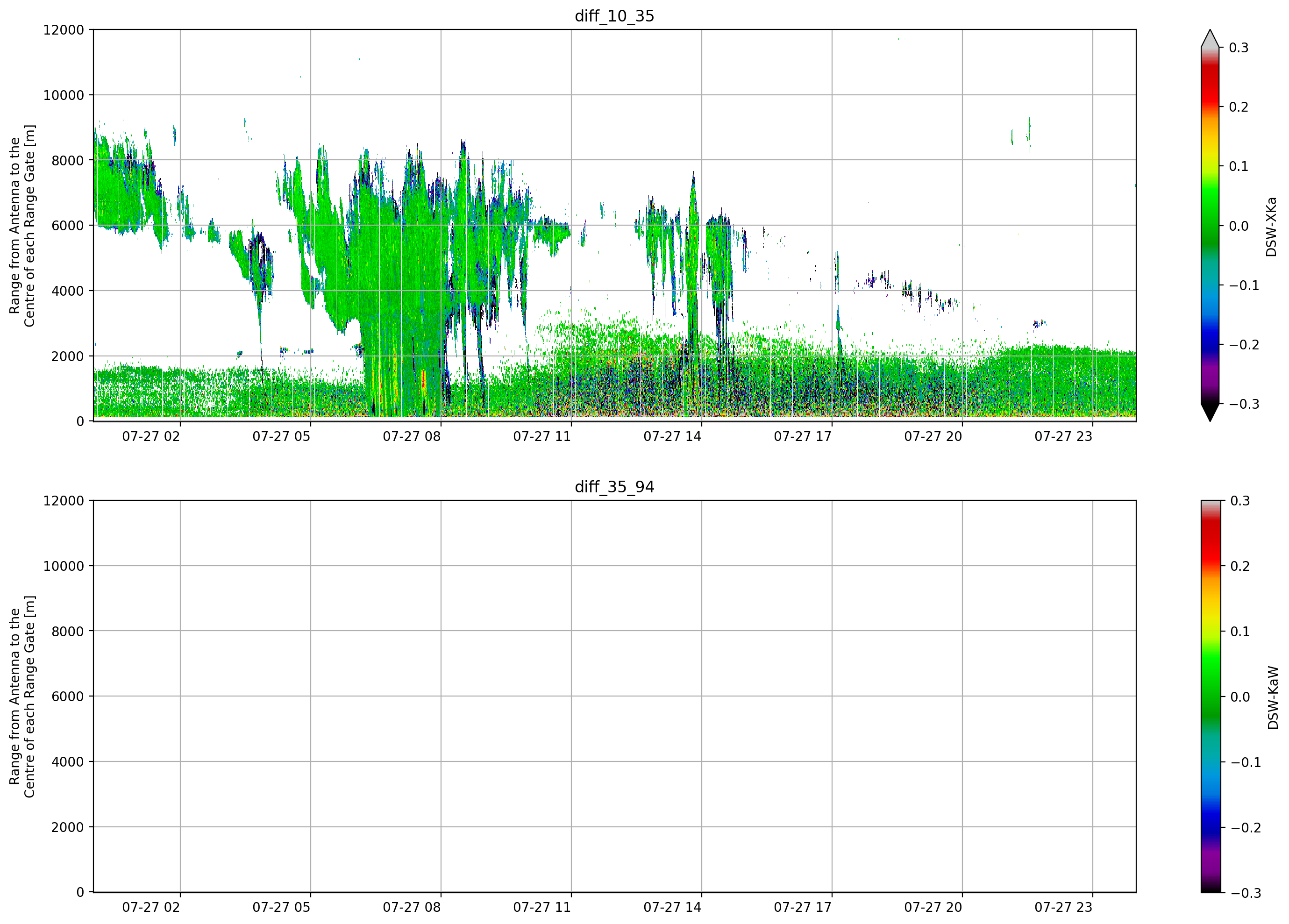
Task: Click the DSW-KaW gradient colorbar
Action: (1210, 696)
